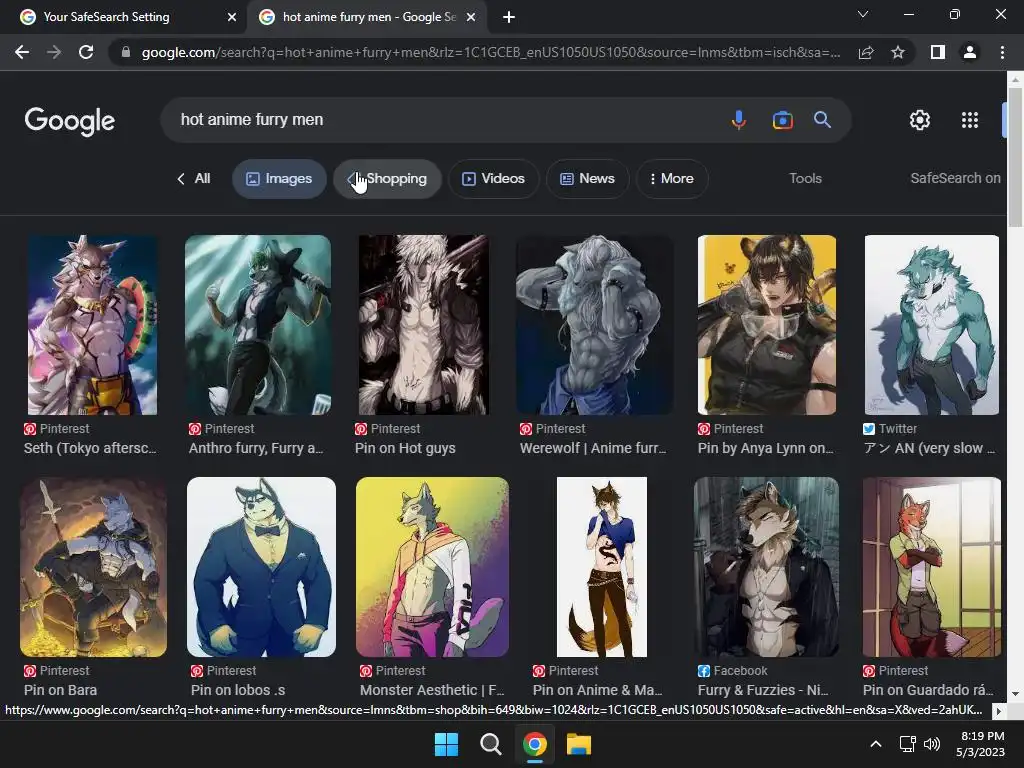Click the Pin on Hot guys caption
Screen dimensions: 1024x768
pyautogui.click(x=405, y=448)
